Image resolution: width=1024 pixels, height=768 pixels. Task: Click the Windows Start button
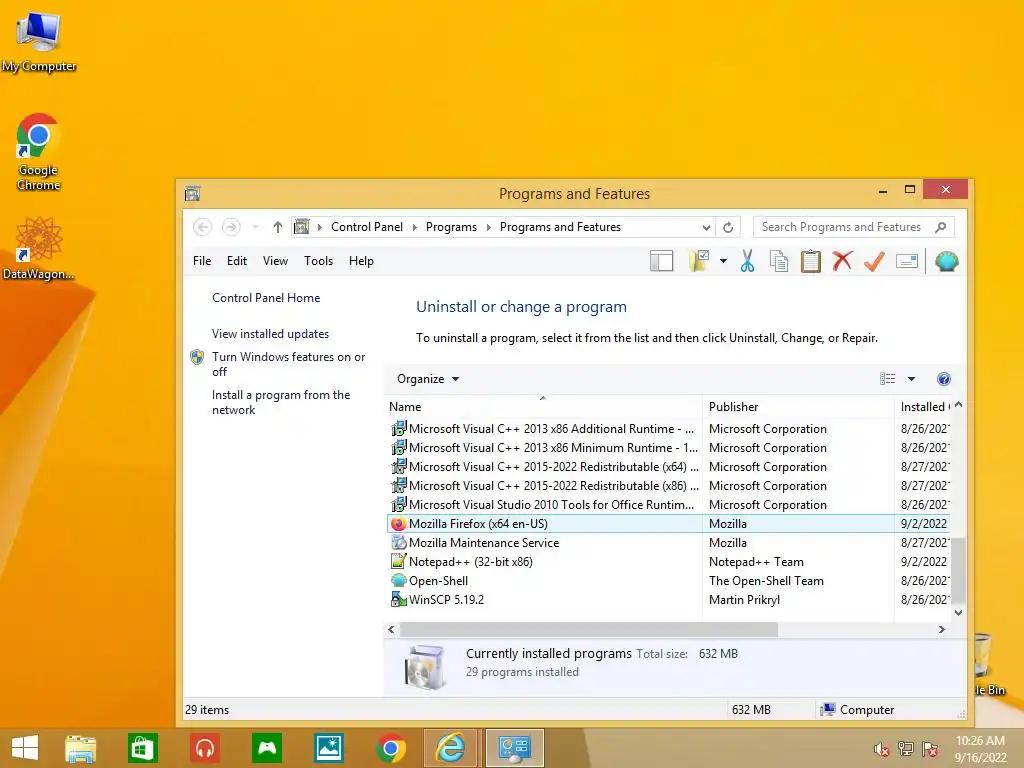pyautogui.click(x=25, y=748)
